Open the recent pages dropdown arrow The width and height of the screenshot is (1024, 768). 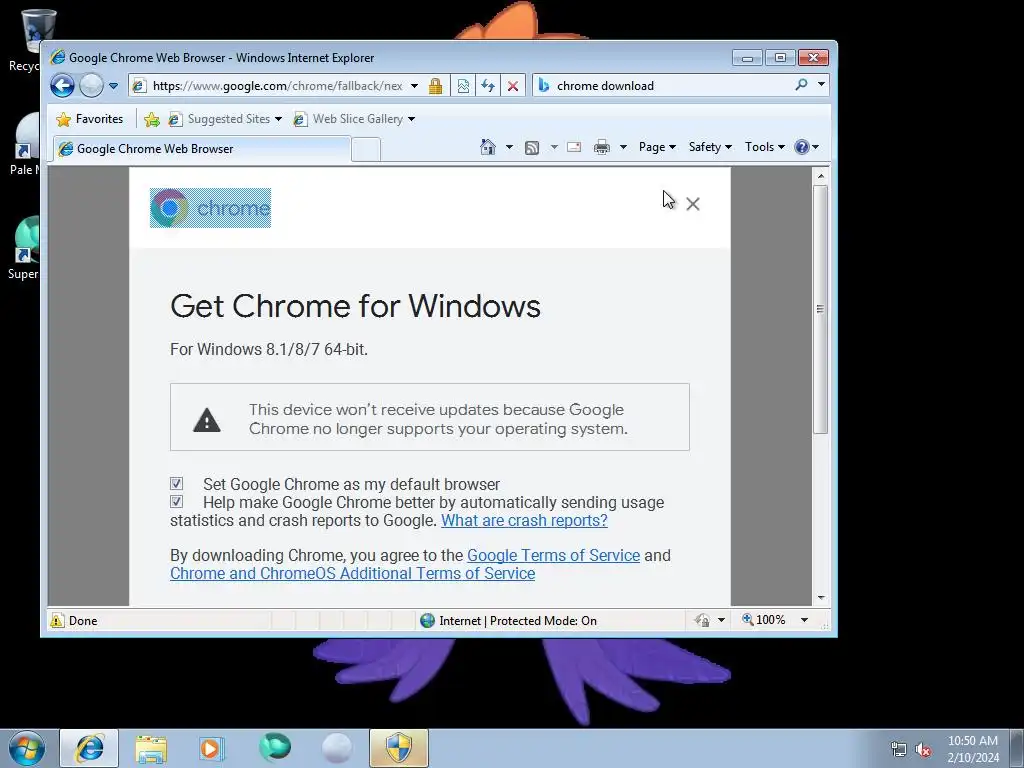(113, 86)
